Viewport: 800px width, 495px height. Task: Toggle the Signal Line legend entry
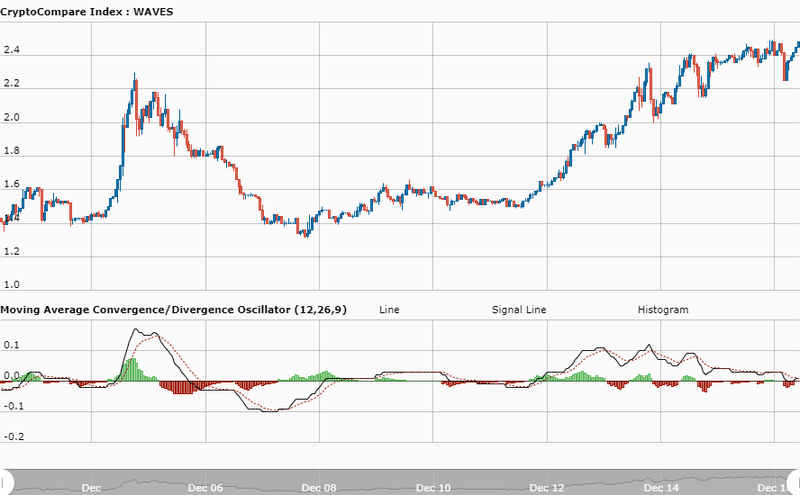click(x=520, y=310)
